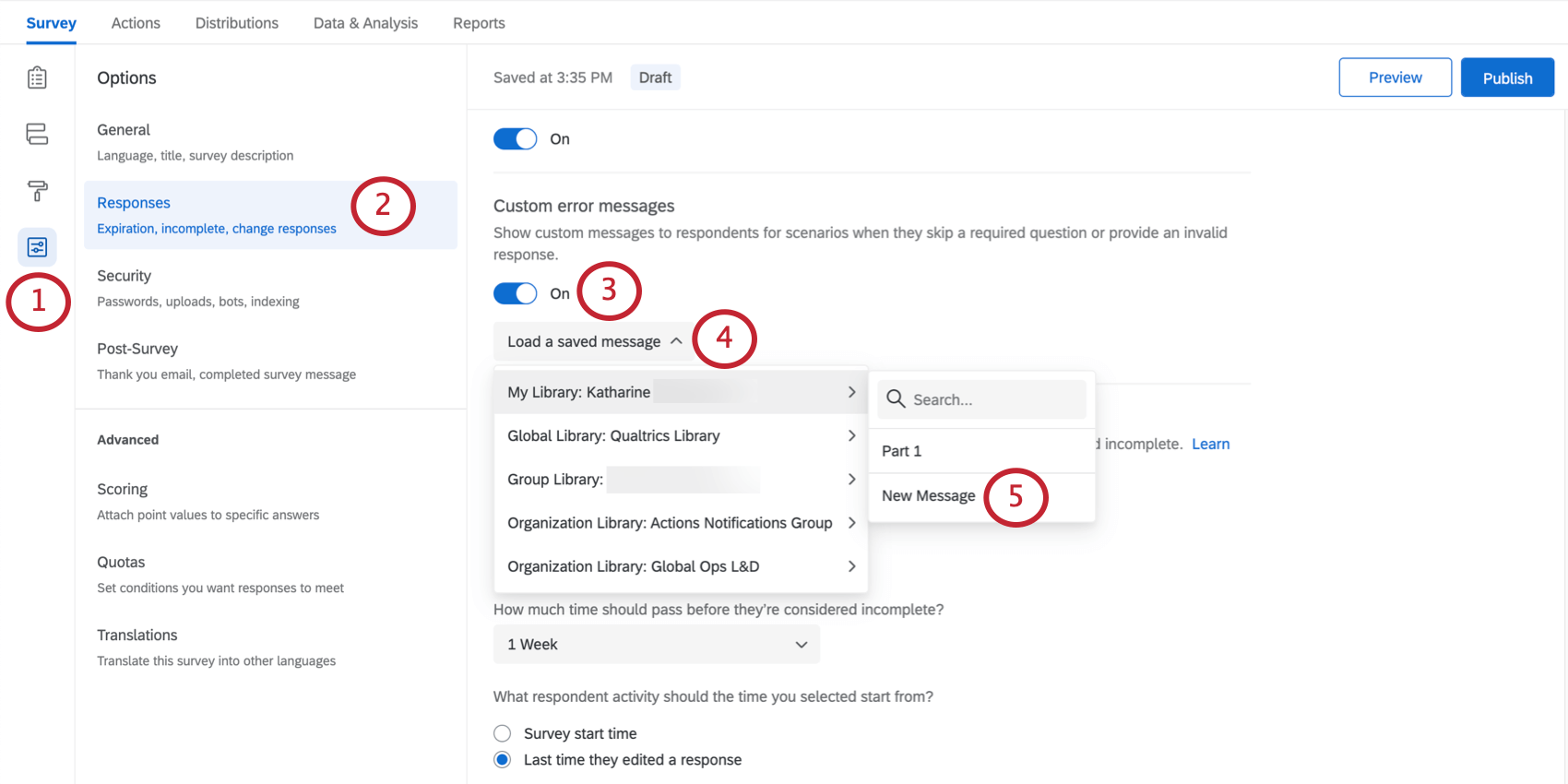The height and width of the screenshot is (784, 1568).
Task: Open the Survey flow icon in sidebar
Action: 37,134
